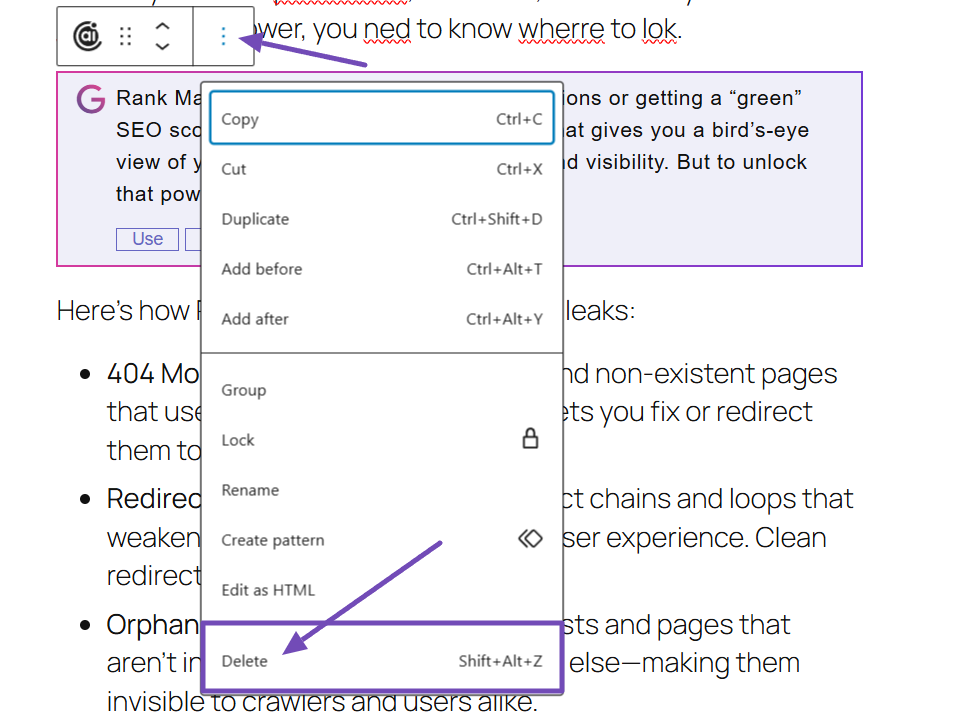Move block up with the up chevron
The width and height of the screenshot is (968, 720).
(162, 26)
